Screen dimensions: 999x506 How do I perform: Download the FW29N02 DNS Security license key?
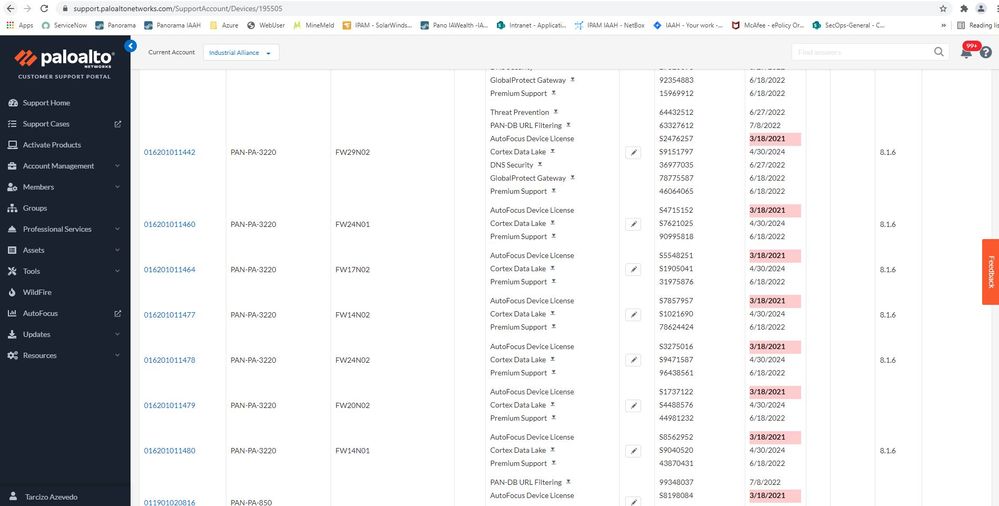coord(540,164)
